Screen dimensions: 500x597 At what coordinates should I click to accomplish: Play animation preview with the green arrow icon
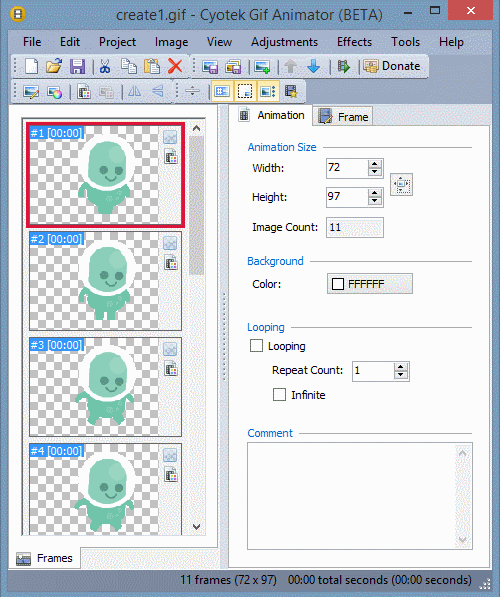(343, 66)
